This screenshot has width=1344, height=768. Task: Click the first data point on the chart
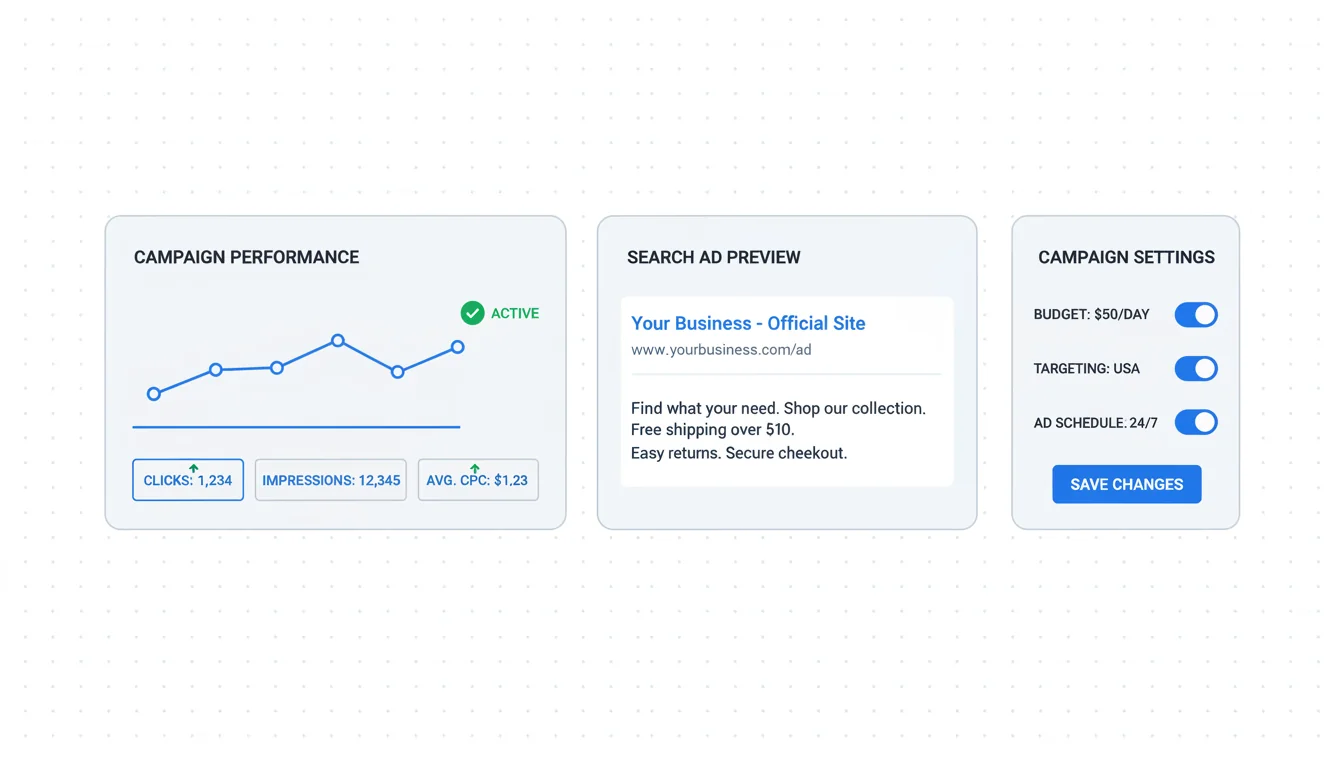(x=154, y=394)
